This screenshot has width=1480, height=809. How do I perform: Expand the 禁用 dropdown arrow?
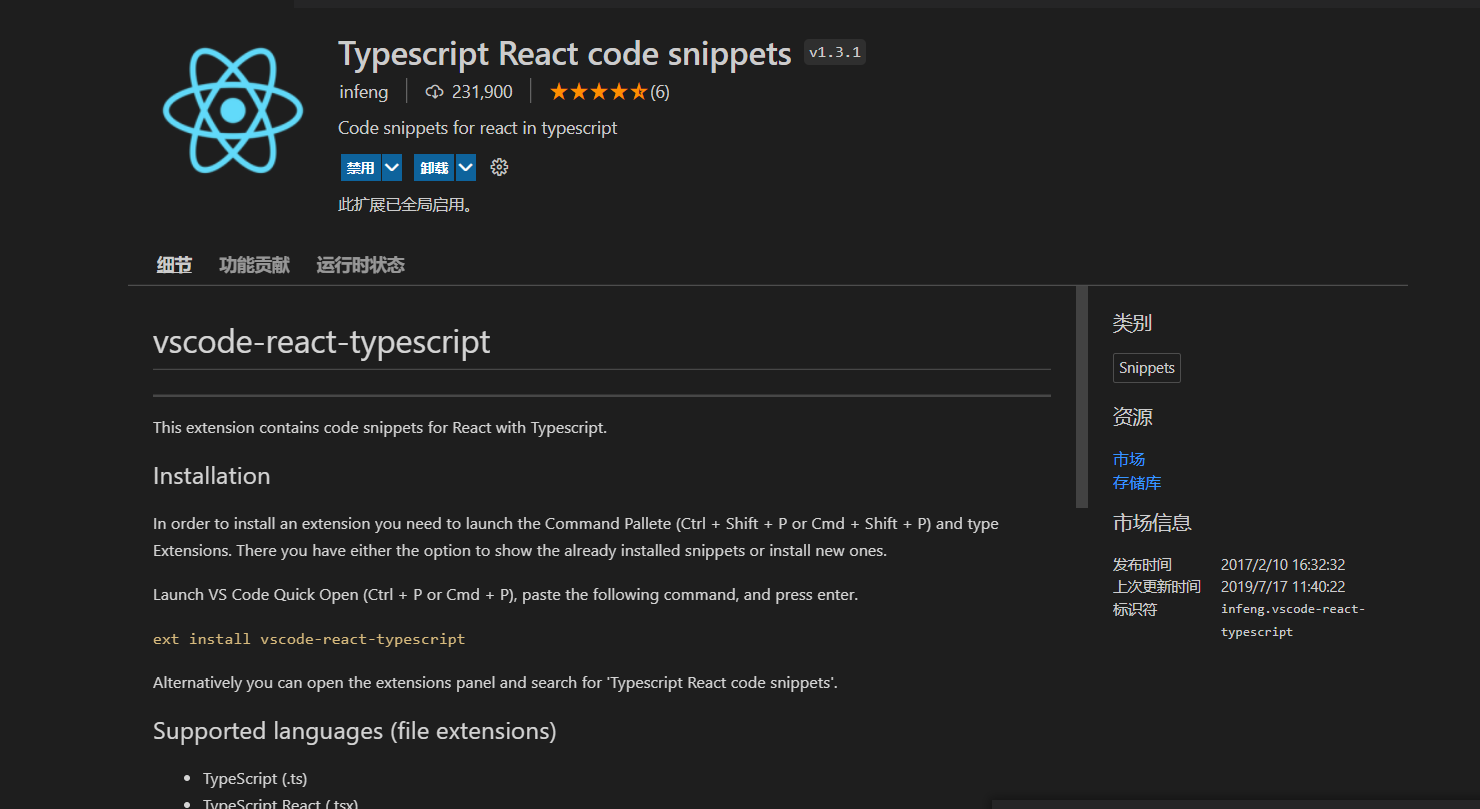(x=392, y=168)
